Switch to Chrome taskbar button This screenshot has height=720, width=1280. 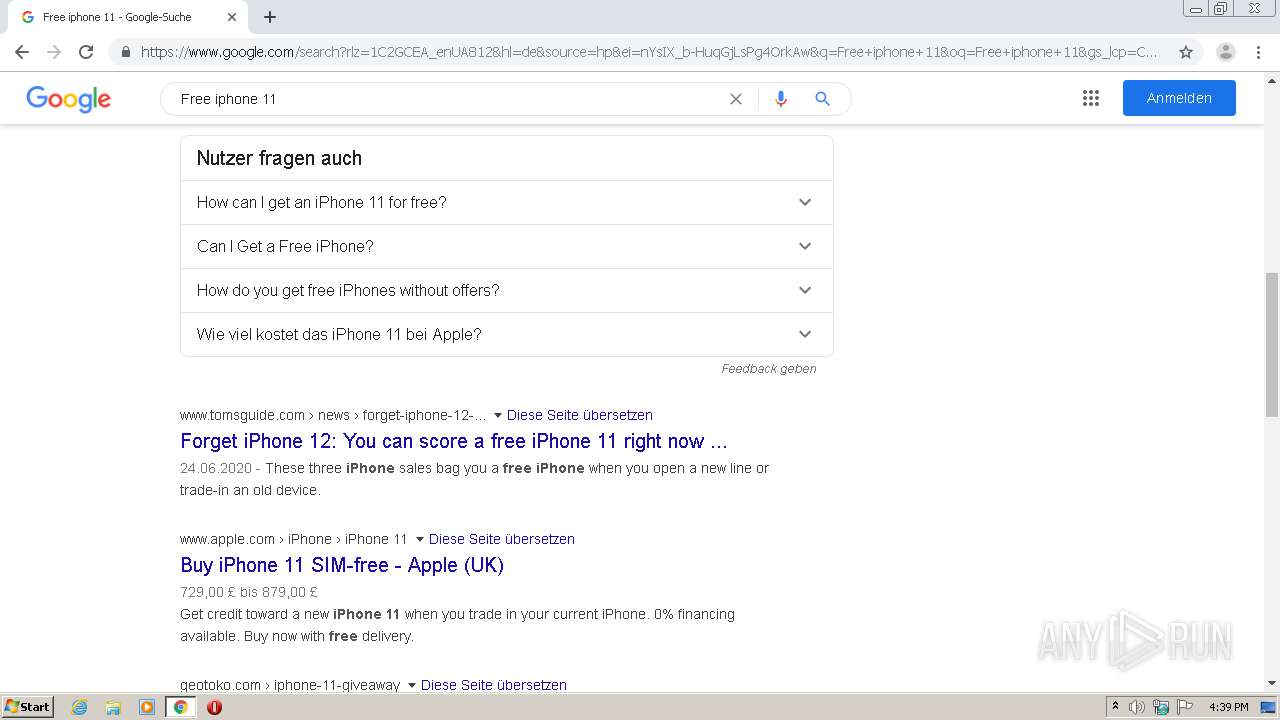pos(181,707)
